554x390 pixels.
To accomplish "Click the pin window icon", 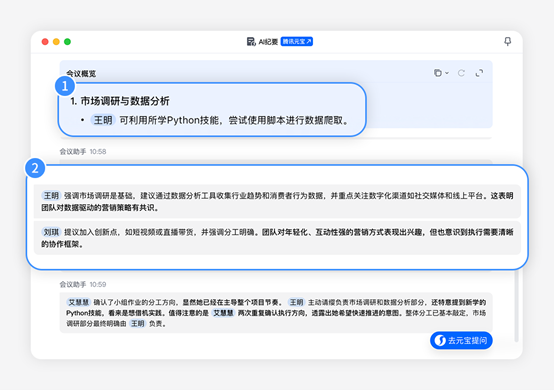I will (x=507, y=41).
